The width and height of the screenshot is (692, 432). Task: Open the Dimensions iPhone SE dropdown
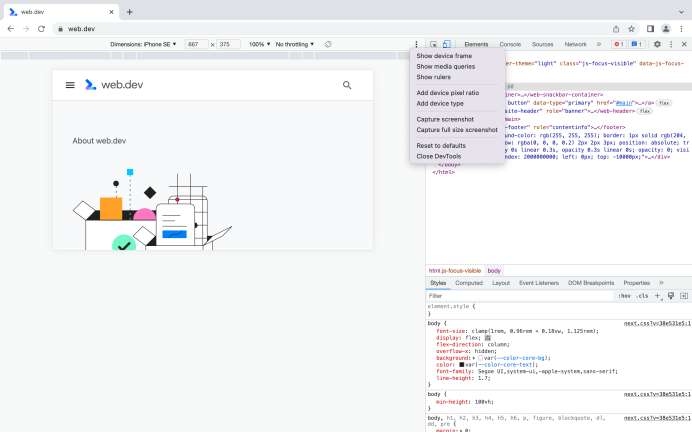pyautogui.click(x=143, y=44)
